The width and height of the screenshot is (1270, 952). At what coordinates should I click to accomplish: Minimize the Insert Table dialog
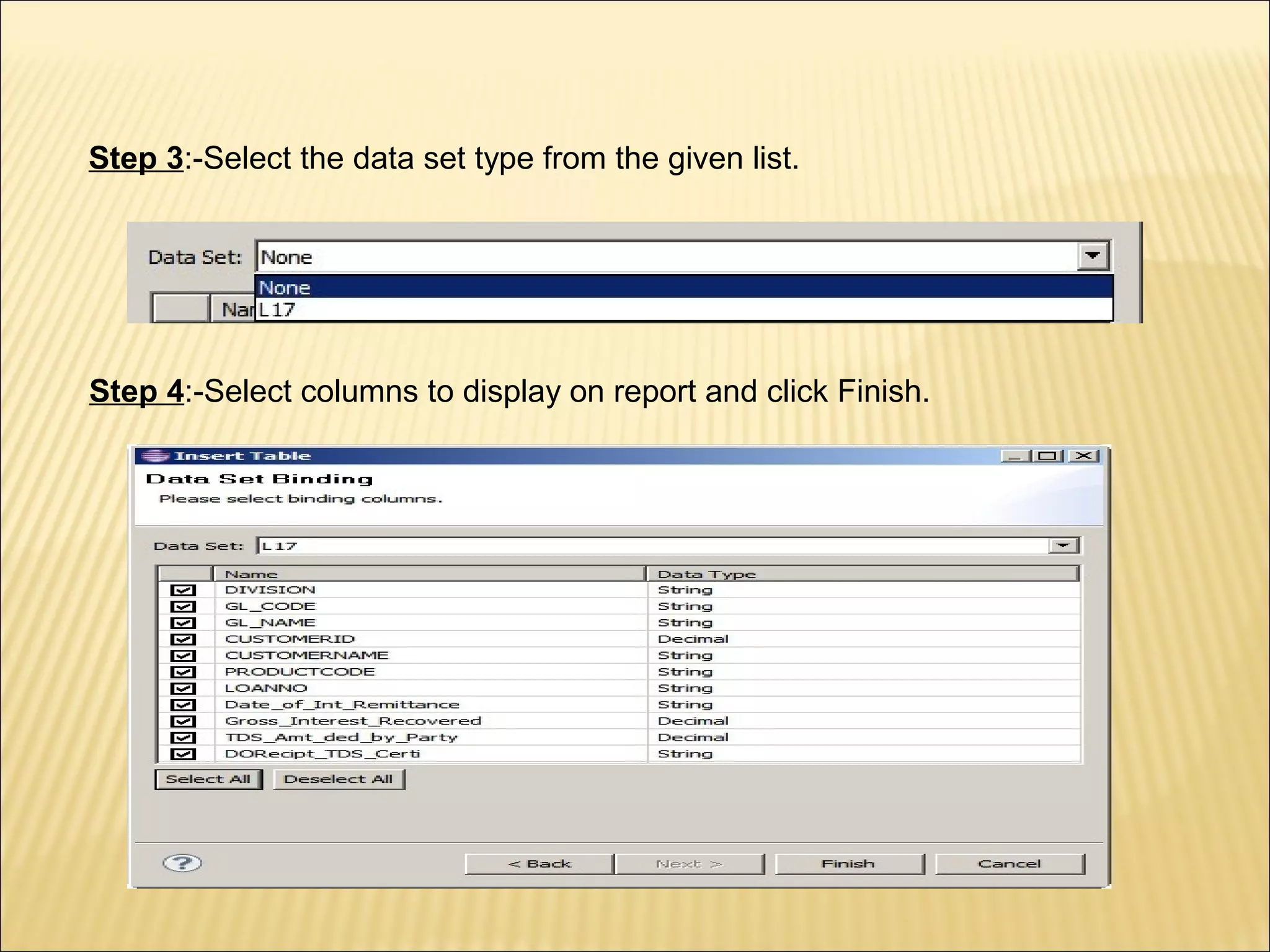click(1015, 456)
